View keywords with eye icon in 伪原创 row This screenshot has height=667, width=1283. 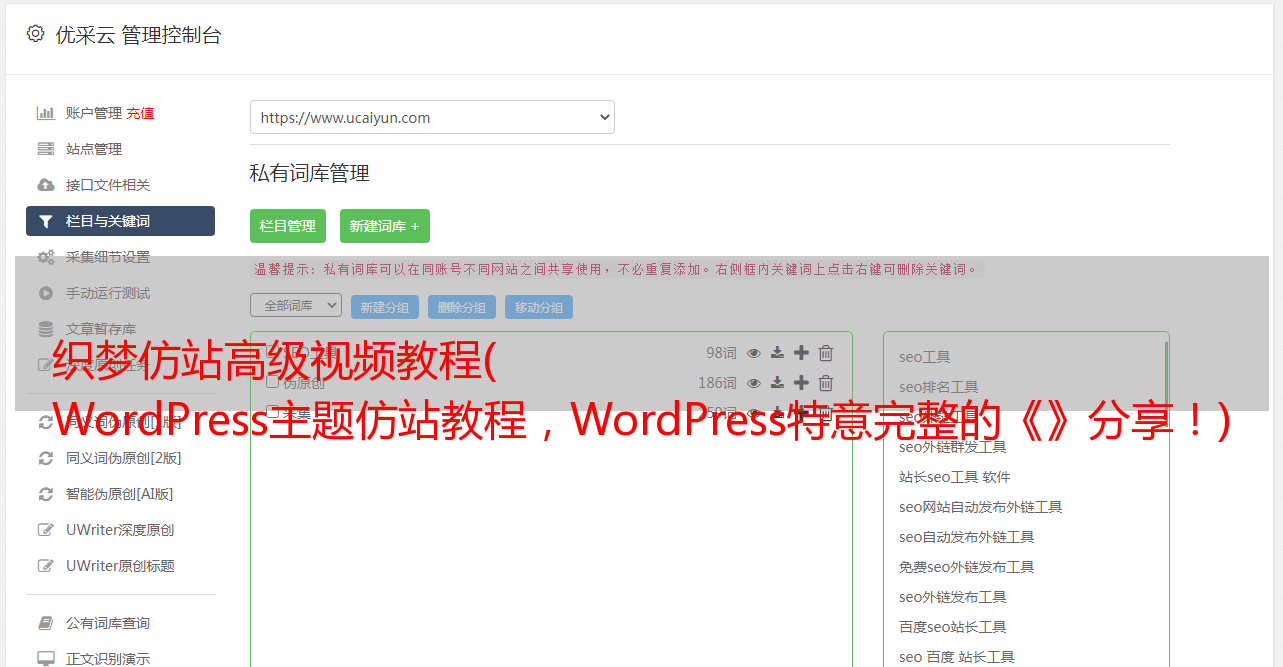pos(754,383)
